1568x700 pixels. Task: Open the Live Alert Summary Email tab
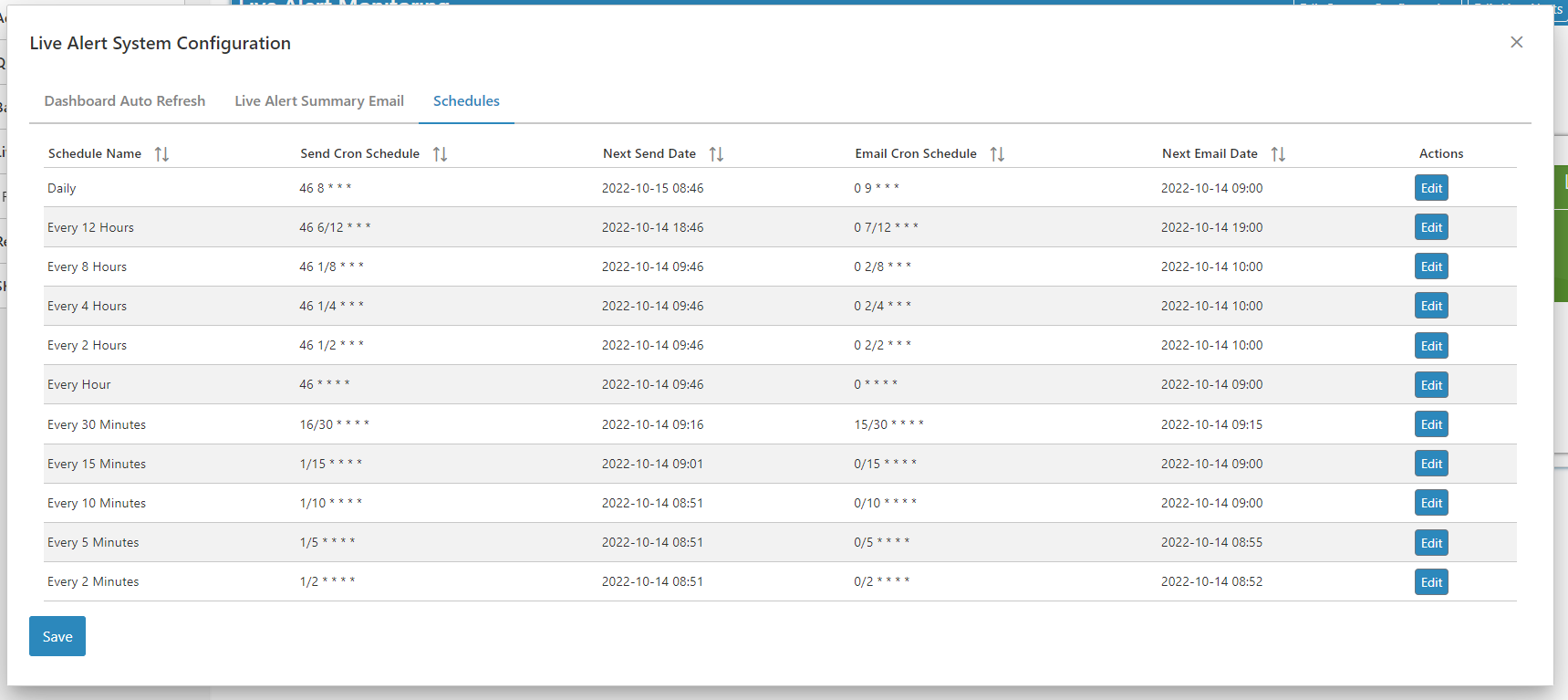[x=319, y=101]
